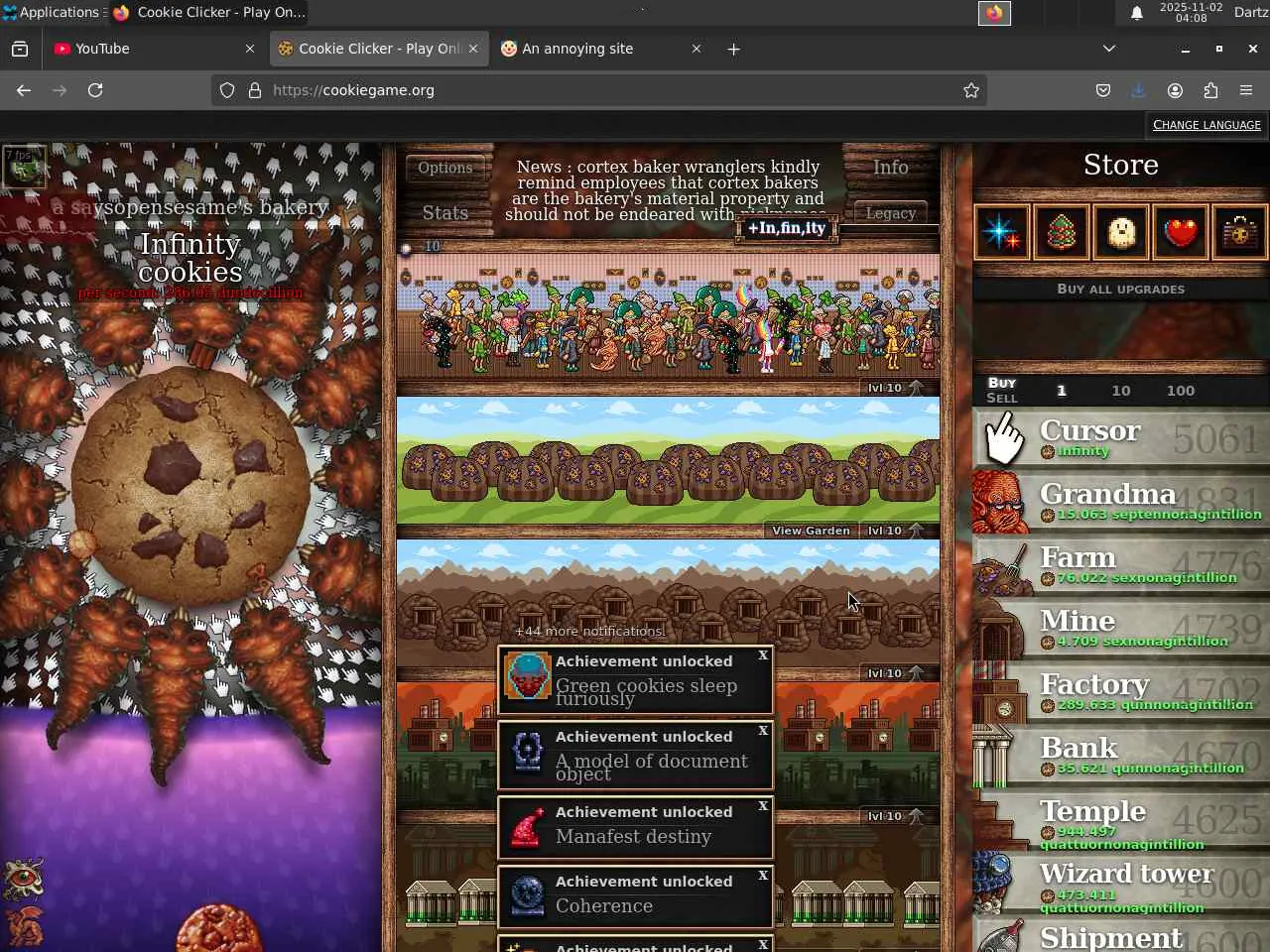The image size is (1270, 952).
Task: Click the big chocolate chip cookie
Action: 190,484
